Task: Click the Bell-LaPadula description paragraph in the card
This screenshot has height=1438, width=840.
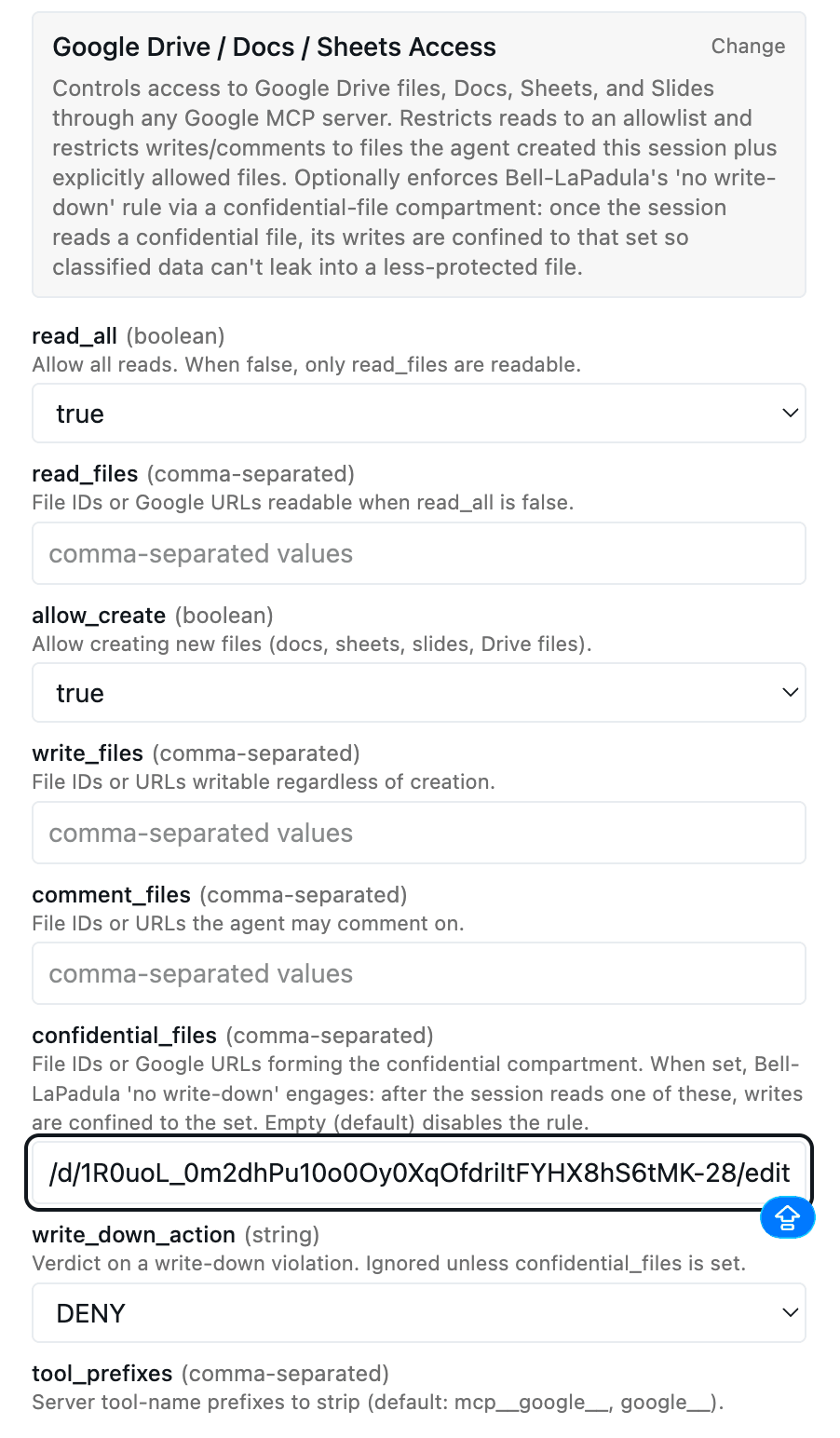Action: point(415,178)
